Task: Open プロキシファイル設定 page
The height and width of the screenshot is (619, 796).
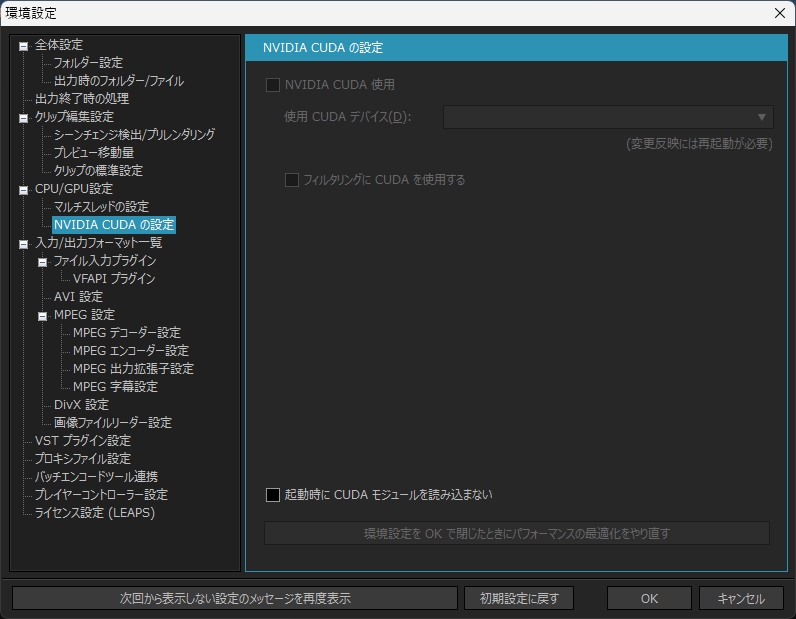Action: pyautogui.click(x=83, y=459)
